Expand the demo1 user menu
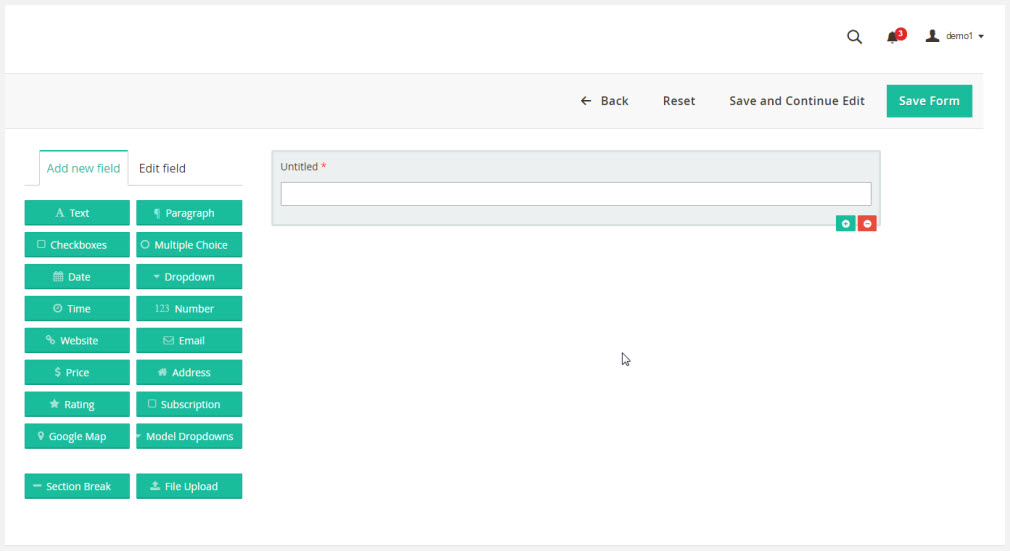The height and width of the screenshot is (551, 1010). [956, 37]
